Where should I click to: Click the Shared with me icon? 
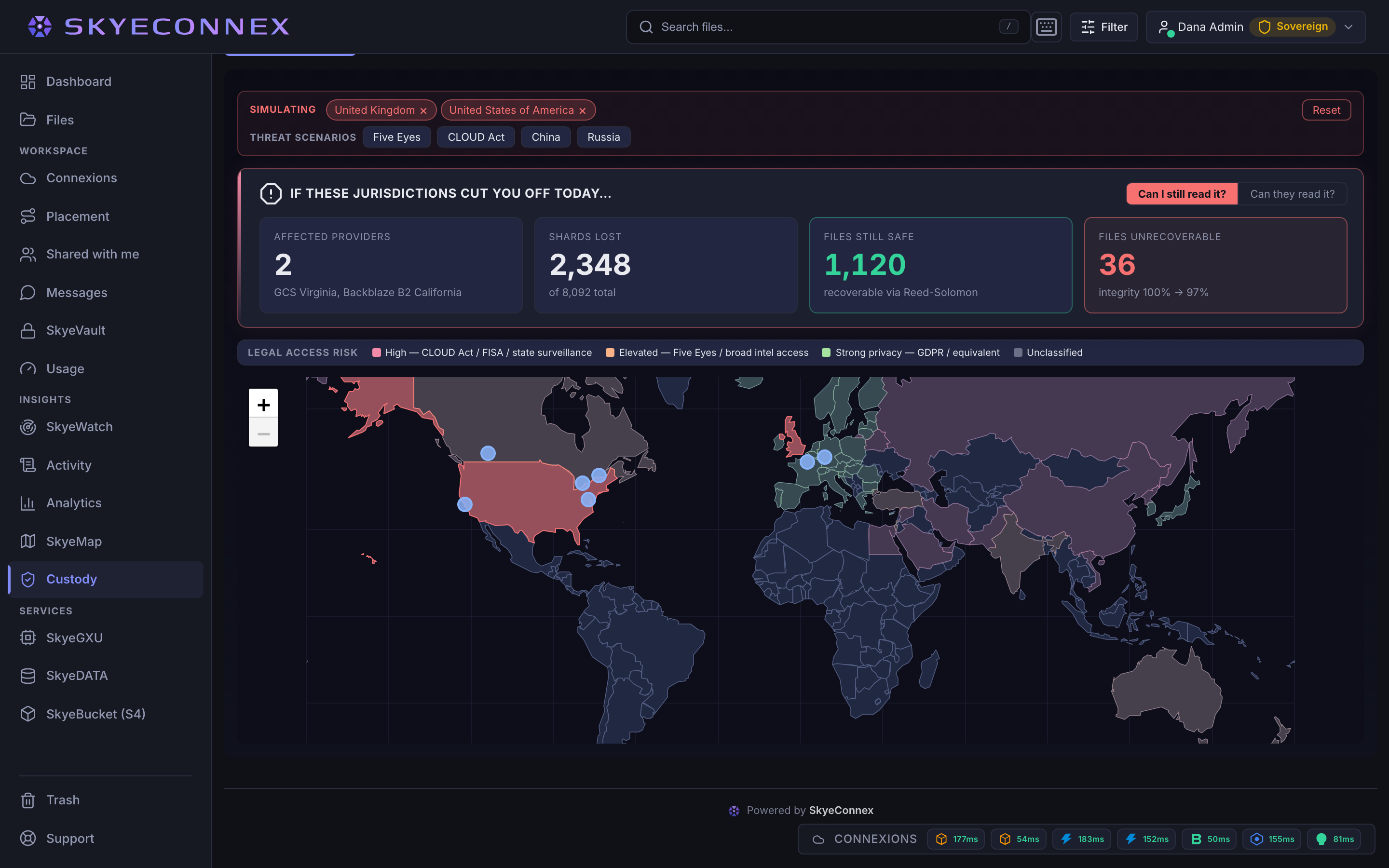tap(27, 254)
